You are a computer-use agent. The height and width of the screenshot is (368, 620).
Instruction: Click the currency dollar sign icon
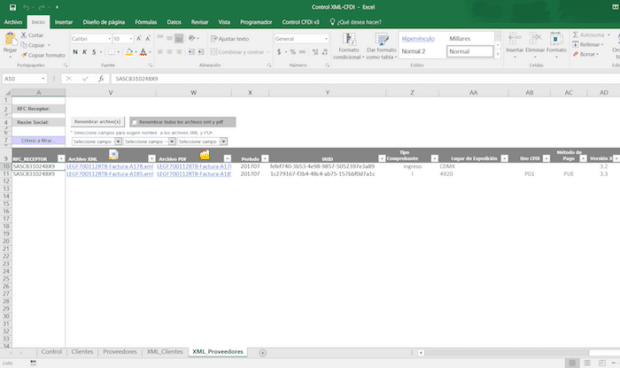pos(279,52)
